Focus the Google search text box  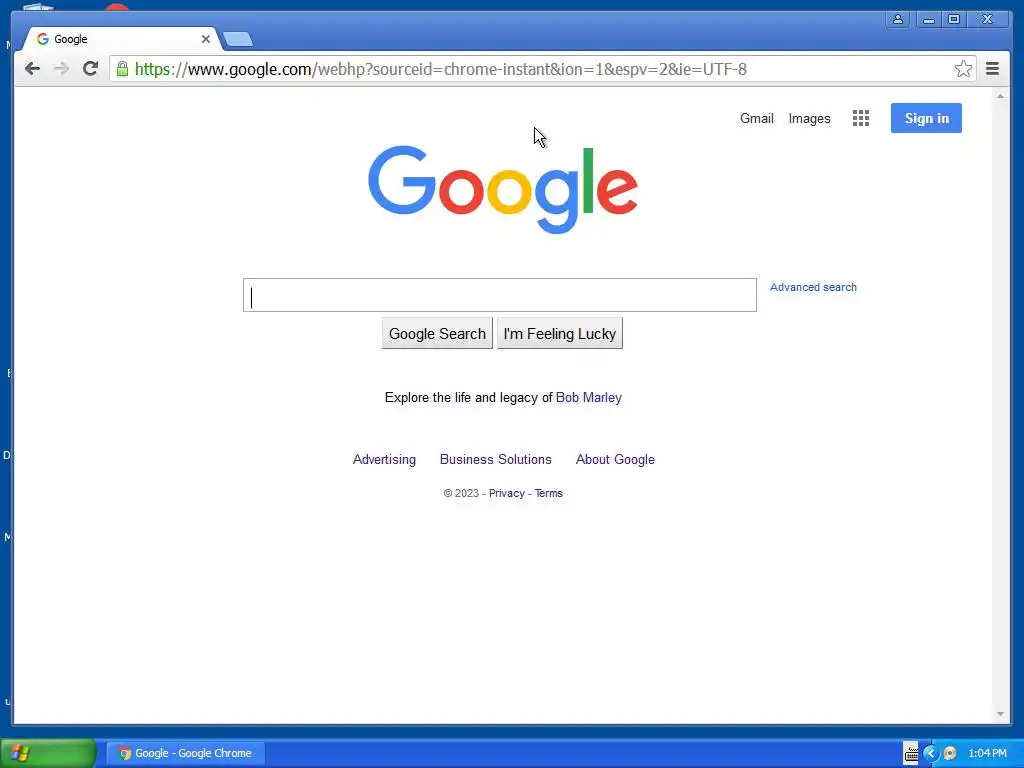point(500,295)
